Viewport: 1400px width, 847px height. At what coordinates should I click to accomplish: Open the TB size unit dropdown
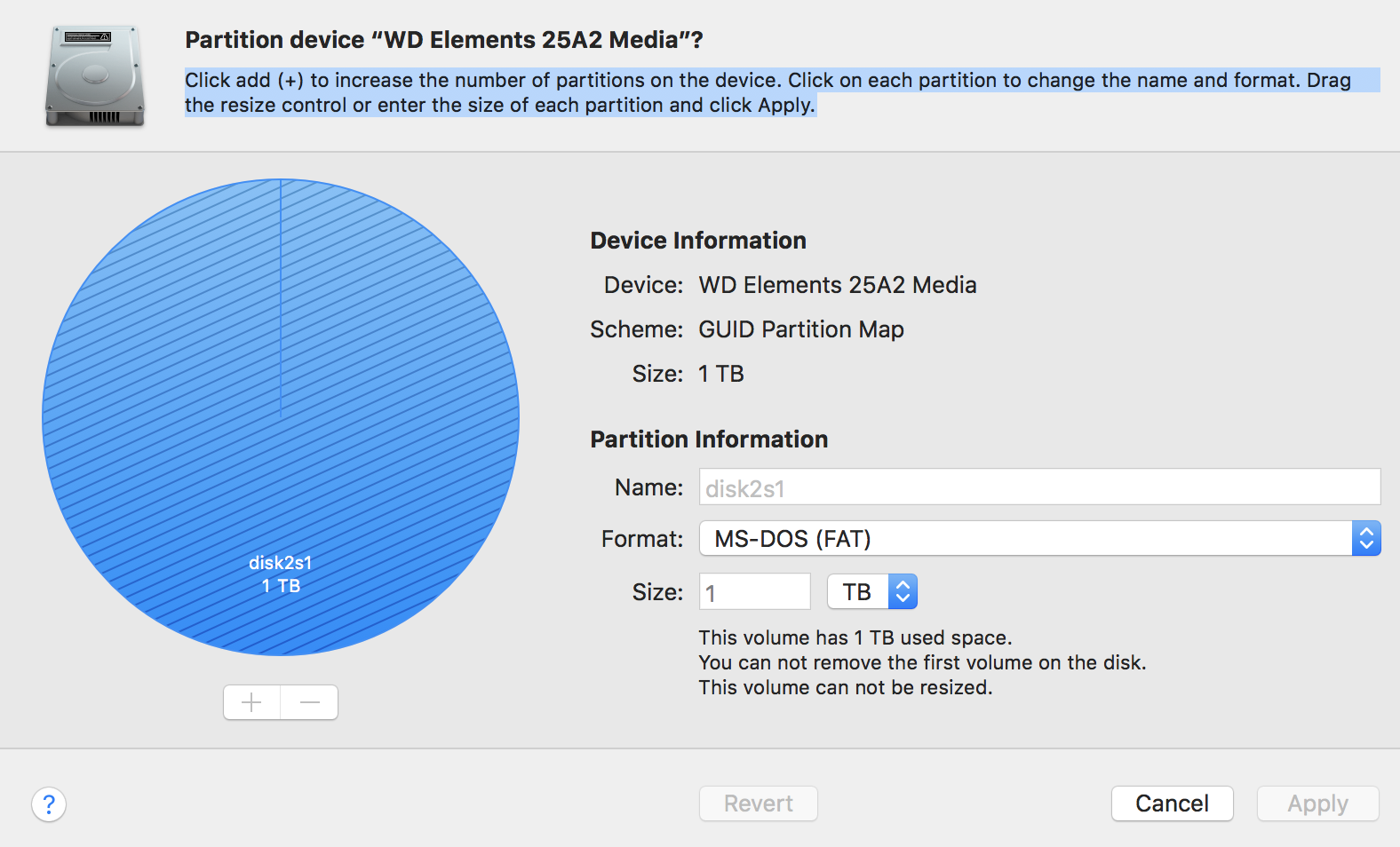pyautogui.click(x=871, y=592)
